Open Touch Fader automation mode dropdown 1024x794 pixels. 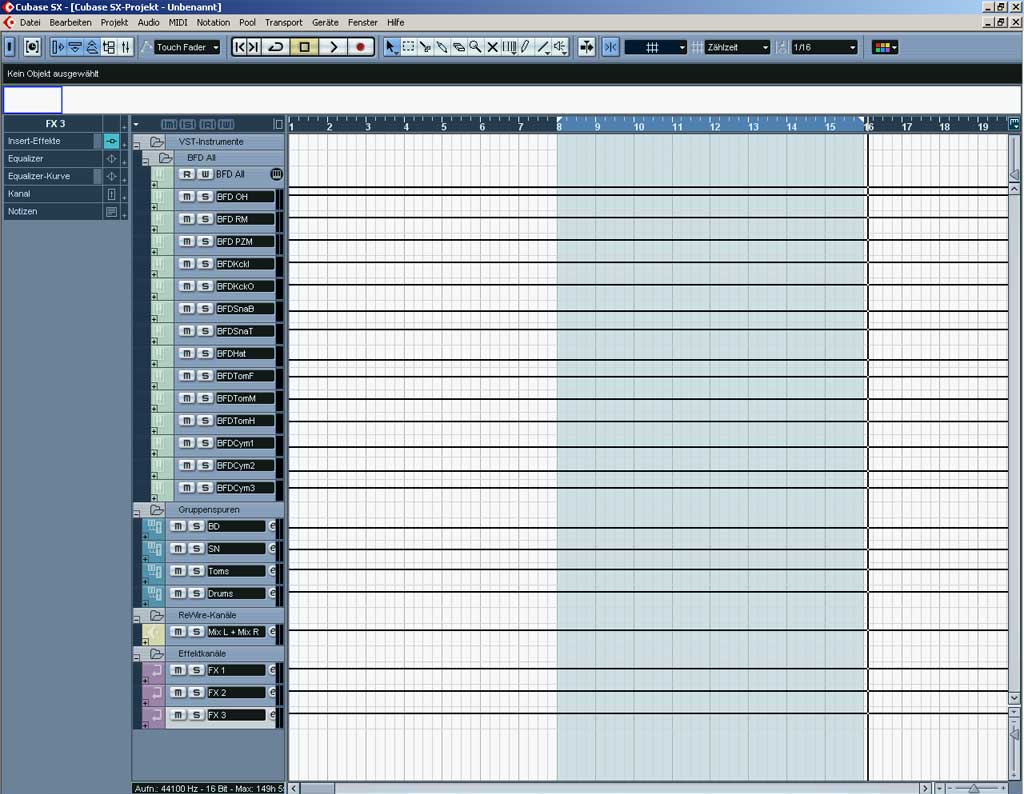click(x=187, y=47)
